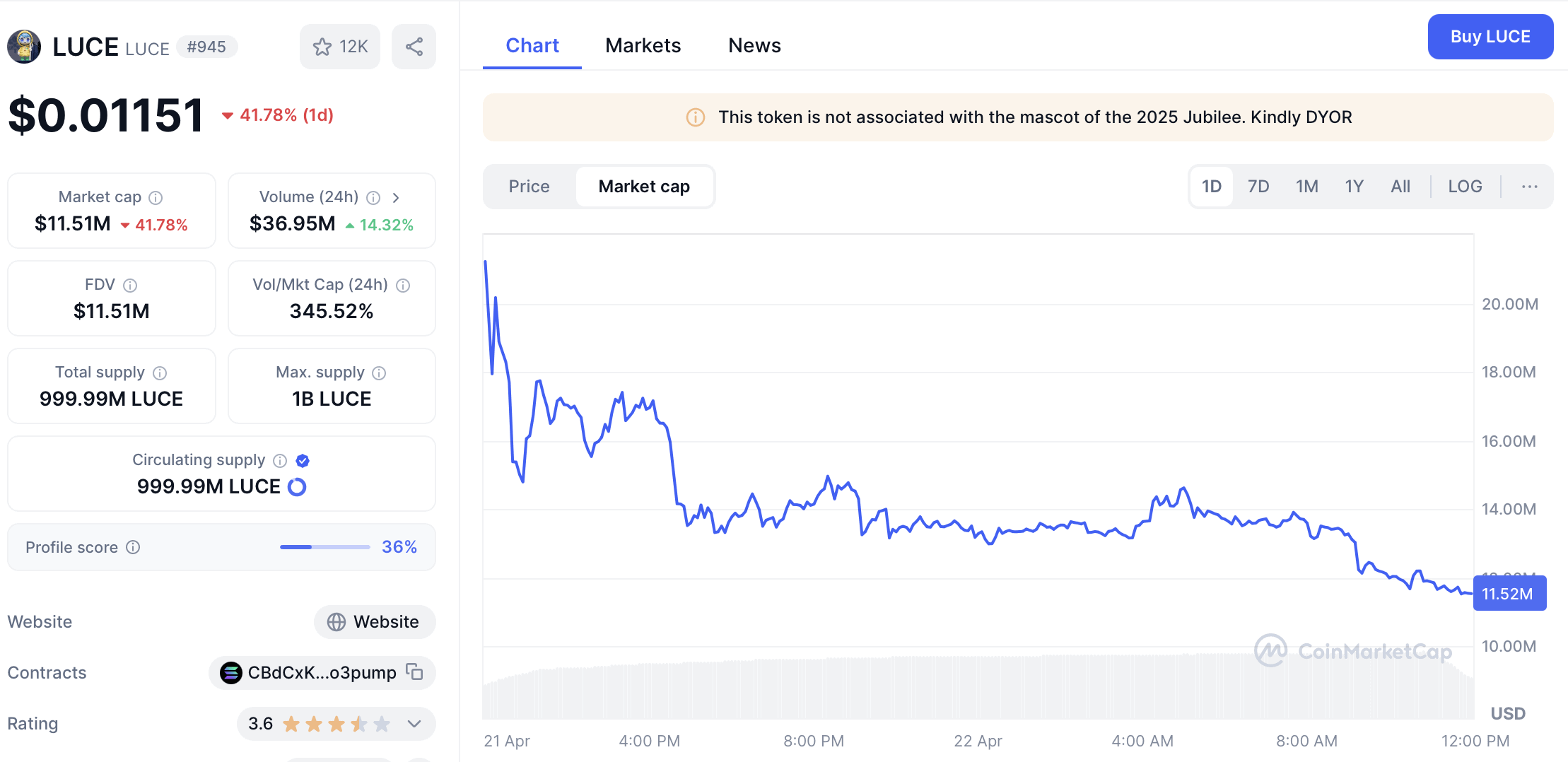
Task: Copy the CBdCxK...o3pump contract address
Action: click(414, 672)
